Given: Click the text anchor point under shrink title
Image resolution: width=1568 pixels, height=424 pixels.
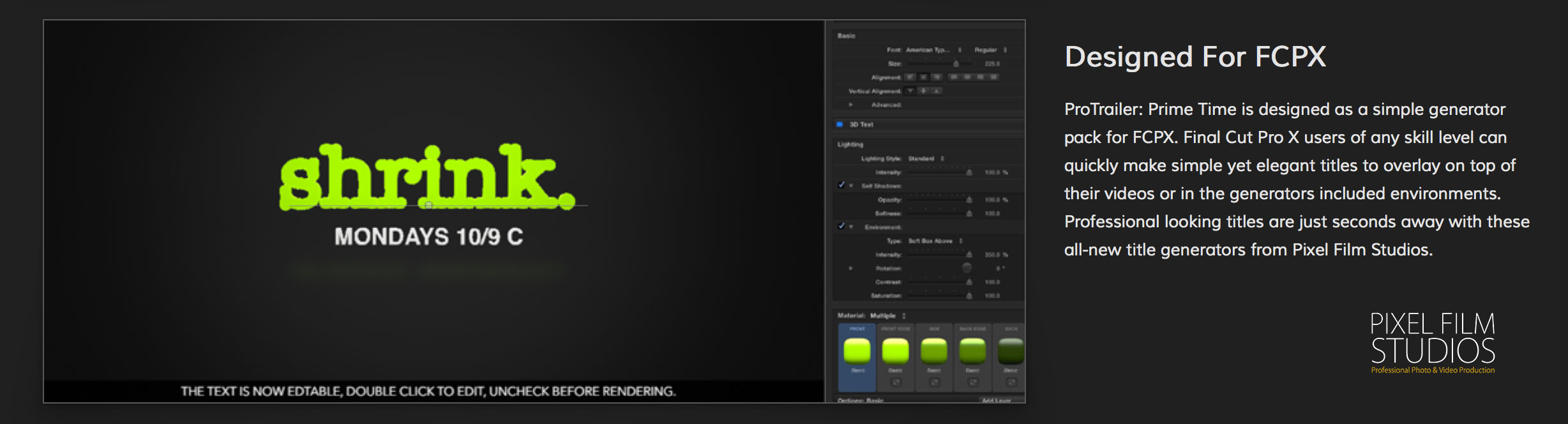Looking at the screenshot, I should pyautogui.click(x=429, y=206).
